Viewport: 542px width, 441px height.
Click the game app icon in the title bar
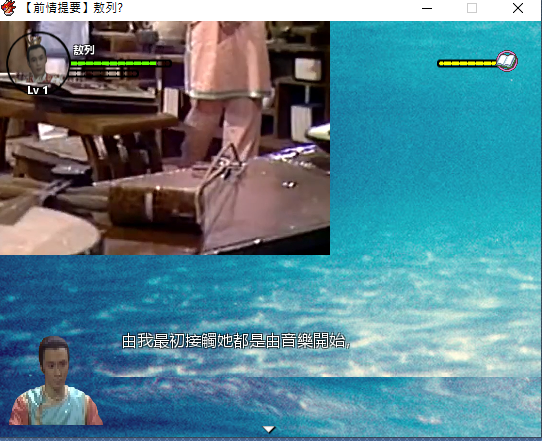point(8,8)
